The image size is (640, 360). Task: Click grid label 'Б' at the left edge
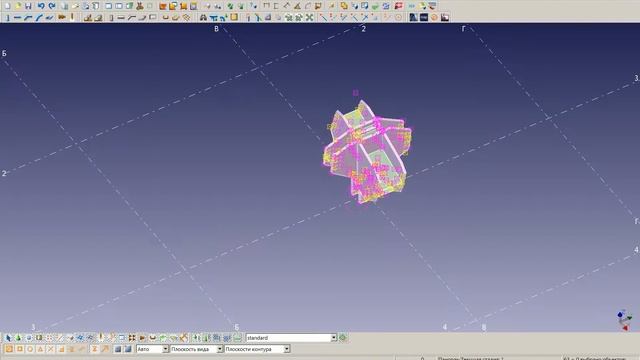pyautogui.click(x=4, y=53)
